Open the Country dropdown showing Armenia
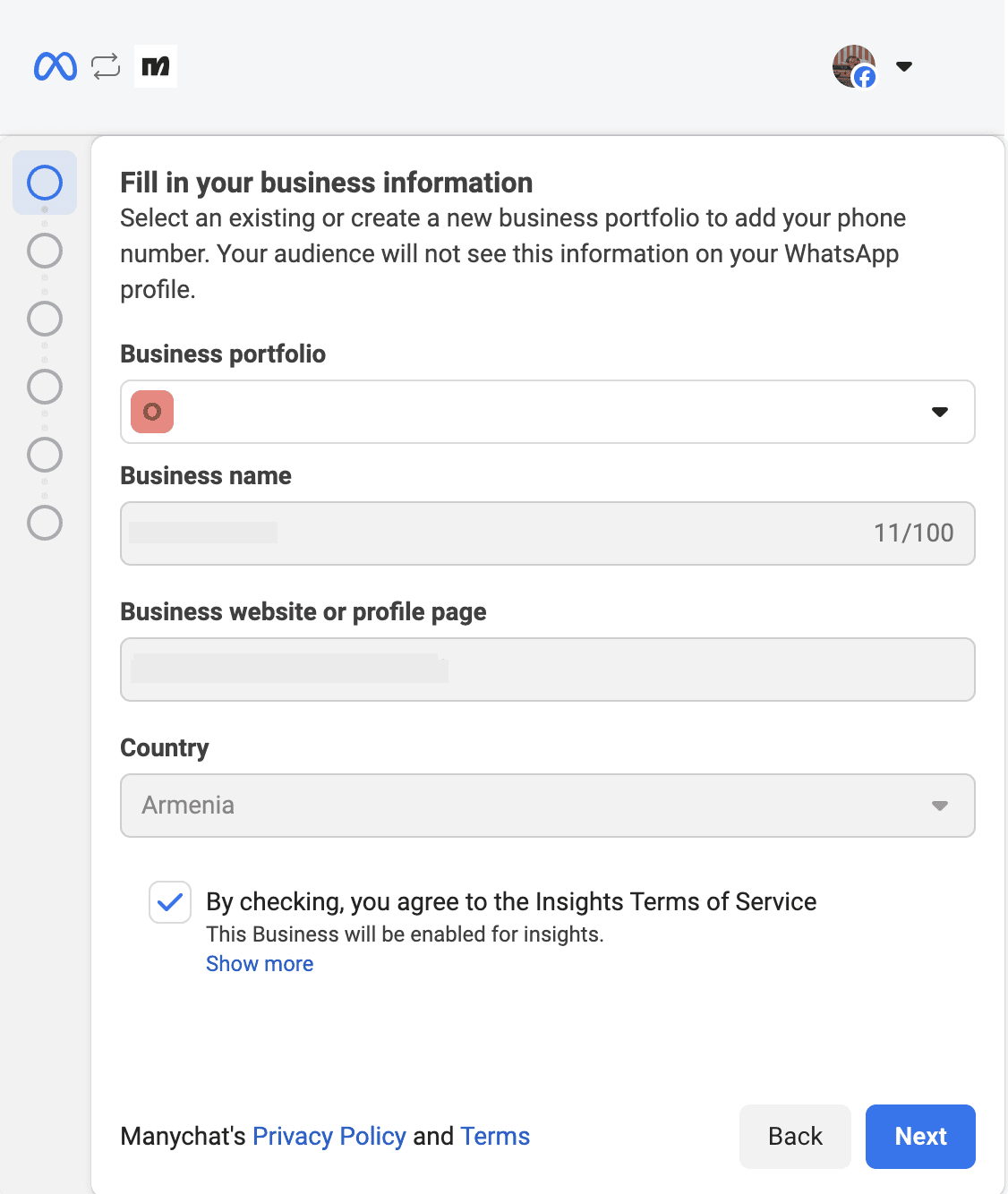The image size is (1008, 1194). coord(548,806)
